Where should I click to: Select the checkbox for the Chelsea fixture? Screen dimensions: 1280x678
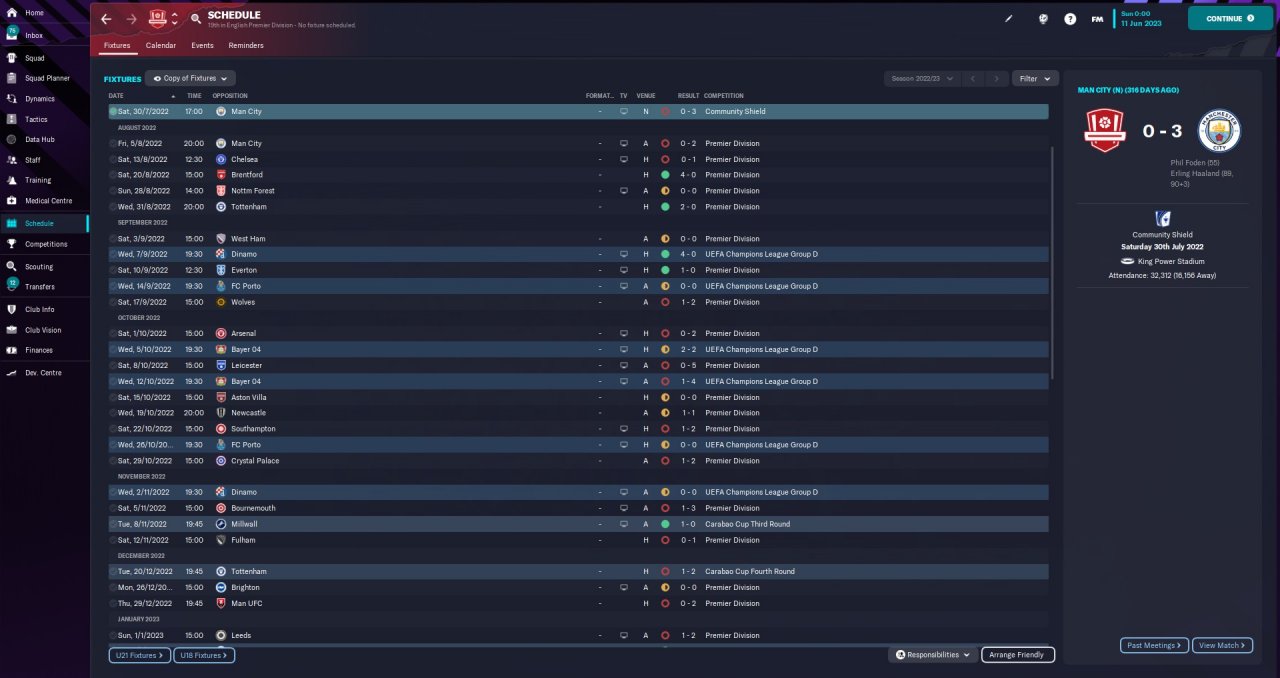[113, 159]
